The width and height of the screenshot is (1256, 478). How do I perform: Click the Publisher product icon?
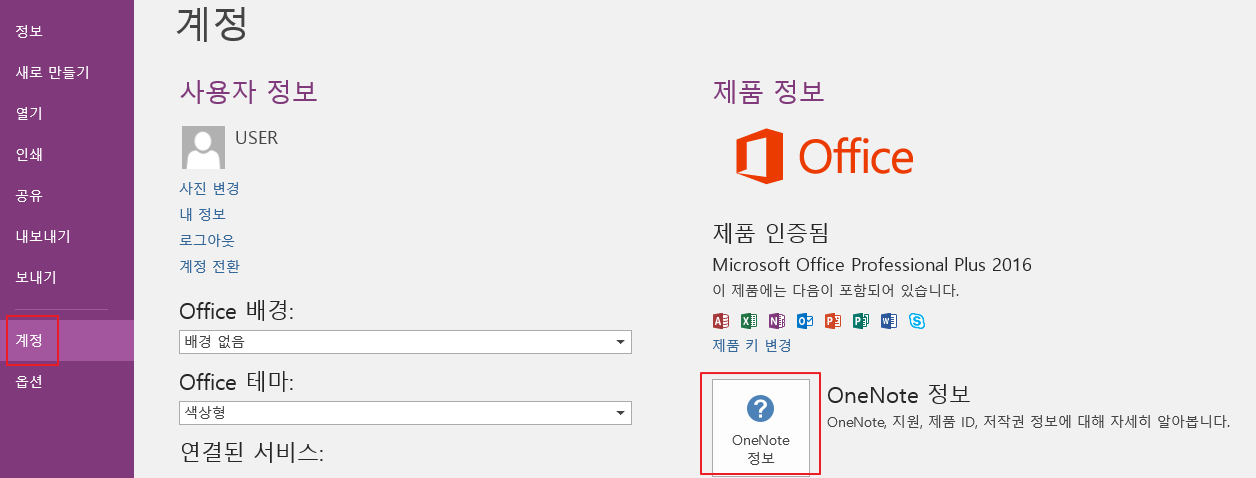pyautogui.click(x=861, y=321)
